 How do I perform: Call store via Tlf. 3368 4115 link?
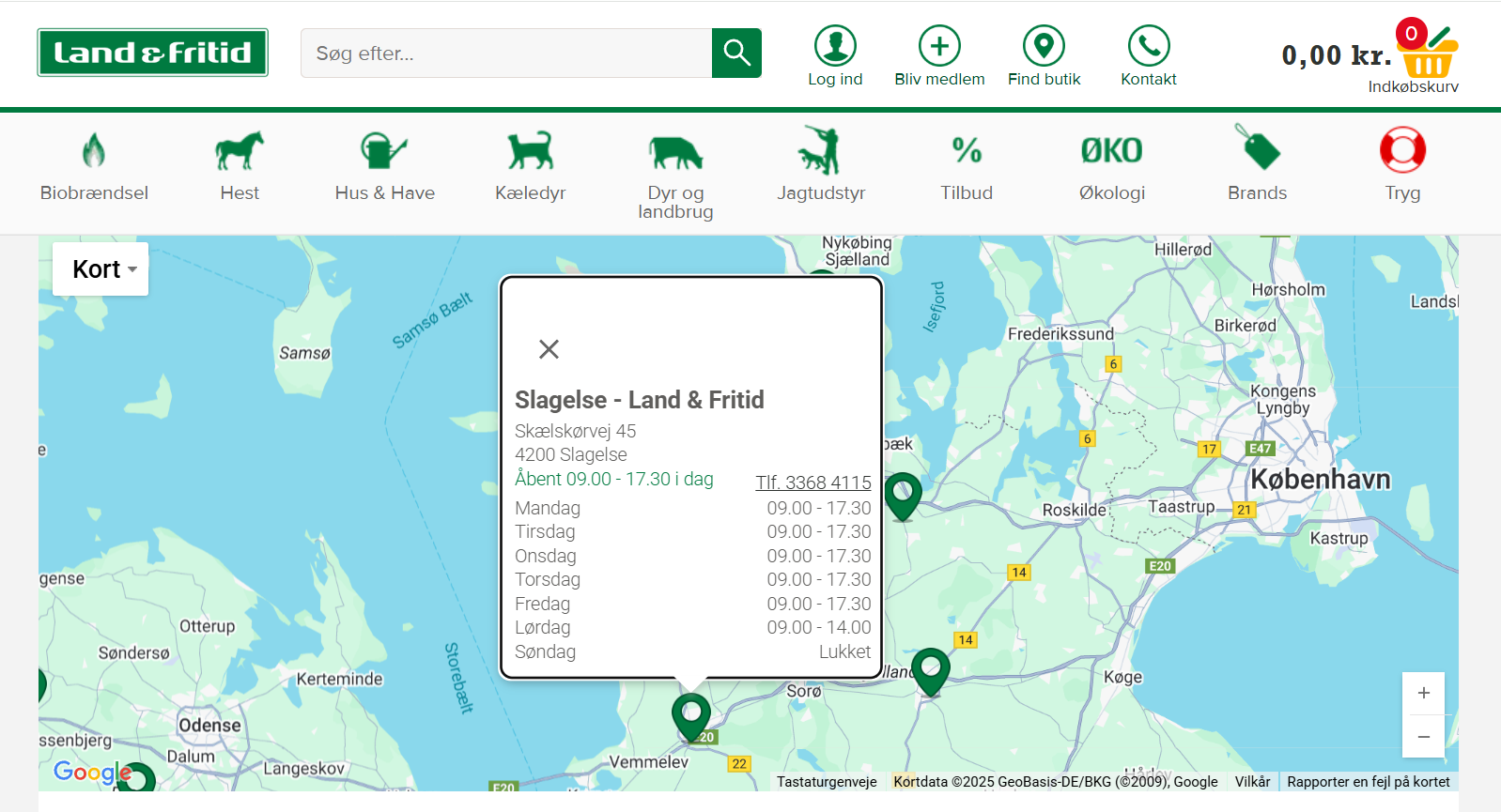[x=813, y=483]
